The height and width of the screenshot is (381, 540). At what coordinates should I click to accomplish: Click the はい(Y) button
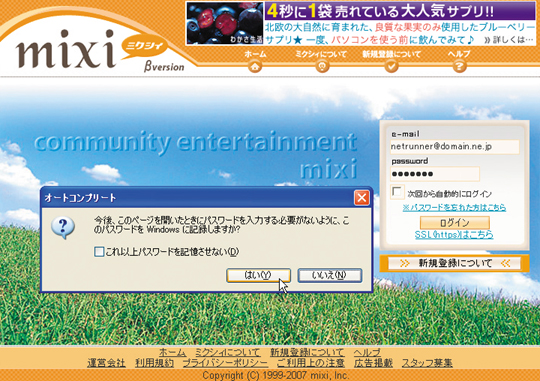pyautogui.click(x=258, y=275)
